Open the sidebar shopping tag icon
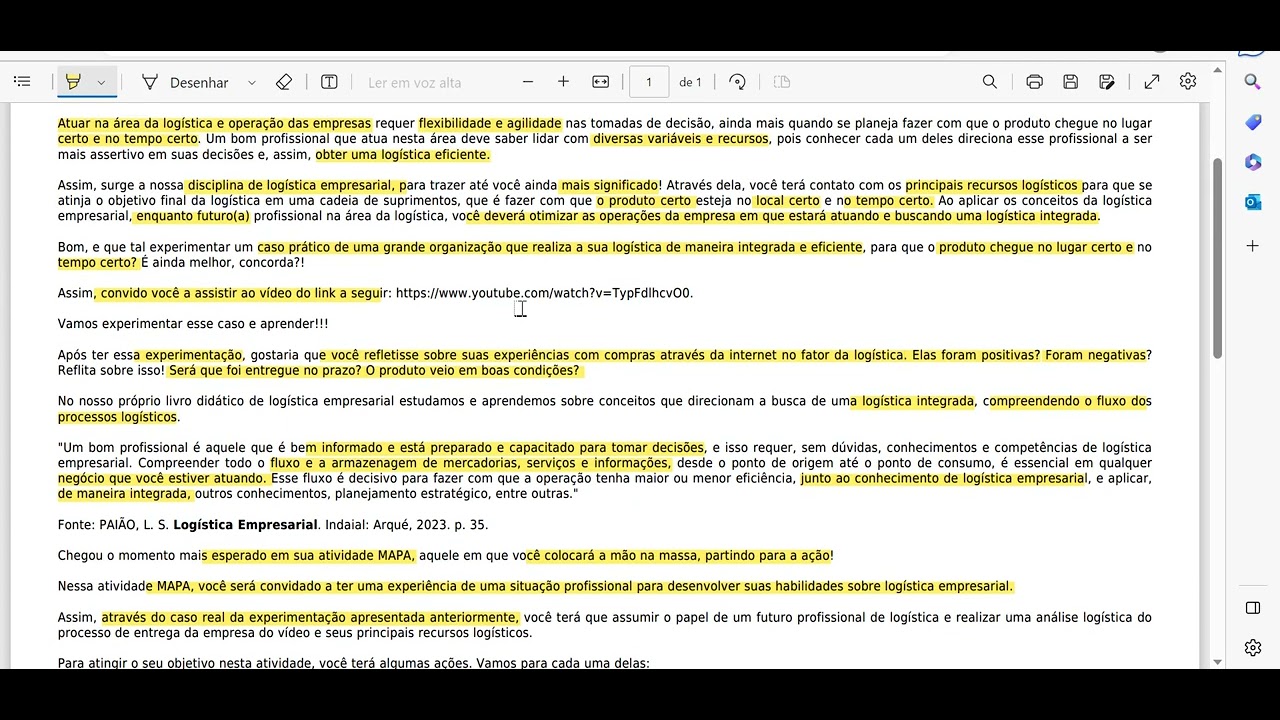 [1253, 122]
